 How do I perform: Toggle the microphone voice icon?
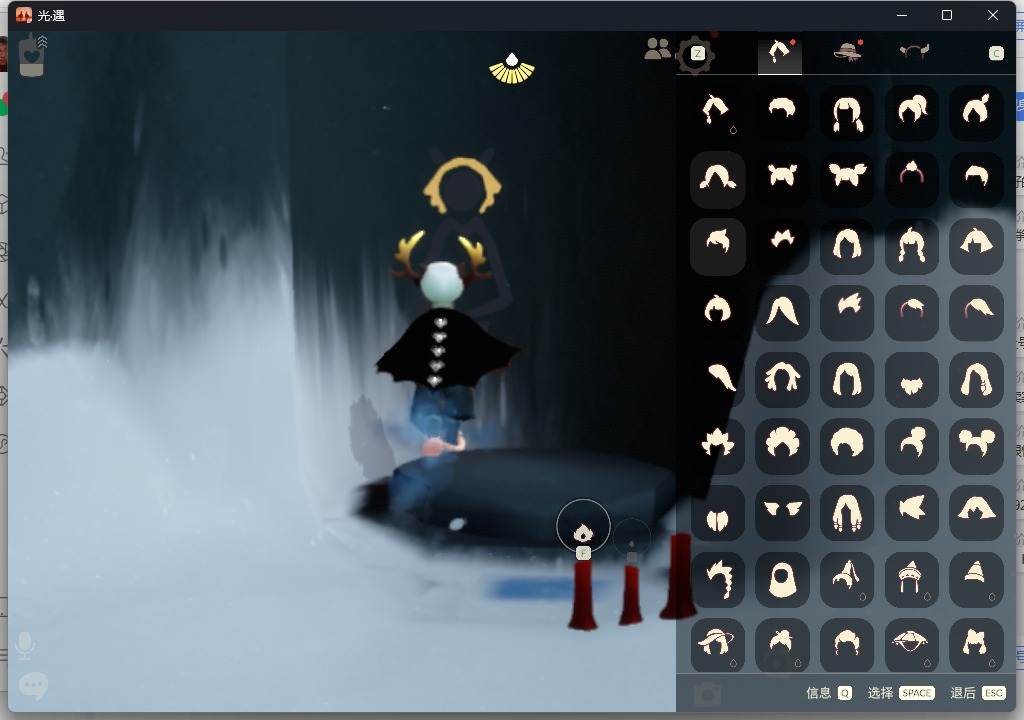coord(25,646)
